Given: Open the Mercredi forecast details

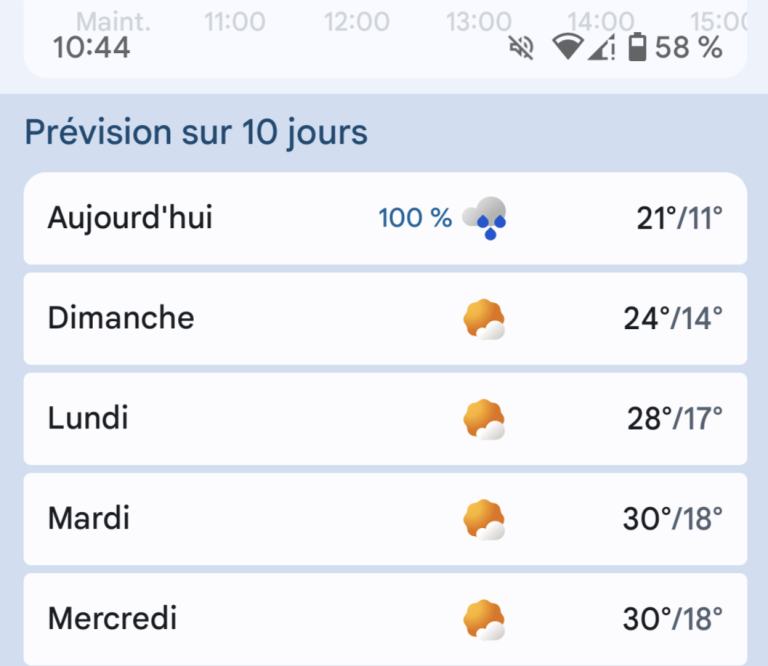Looking at the screenshot, I should click(385, 619).
